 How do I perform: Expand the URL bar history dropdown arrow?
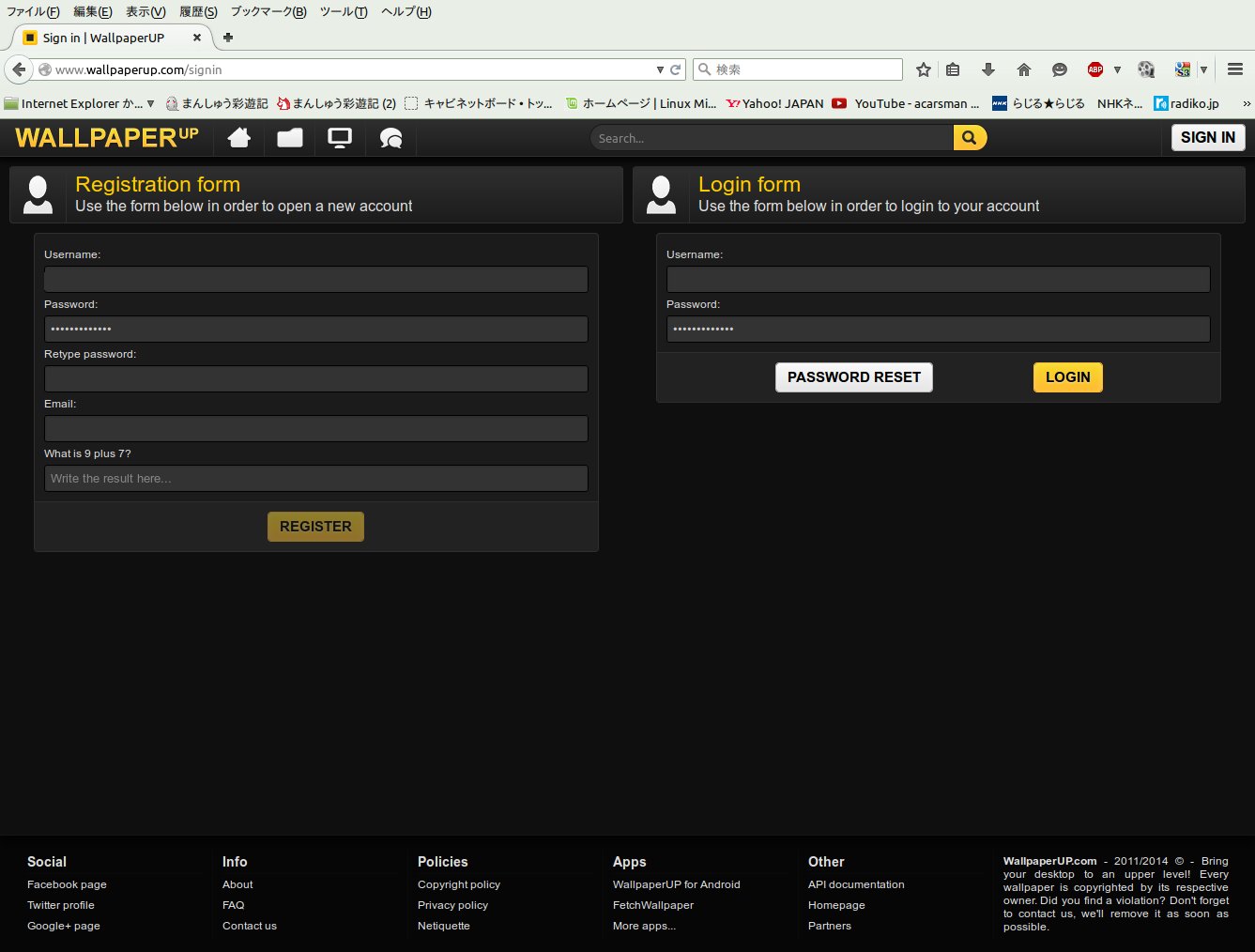point(660,69)
